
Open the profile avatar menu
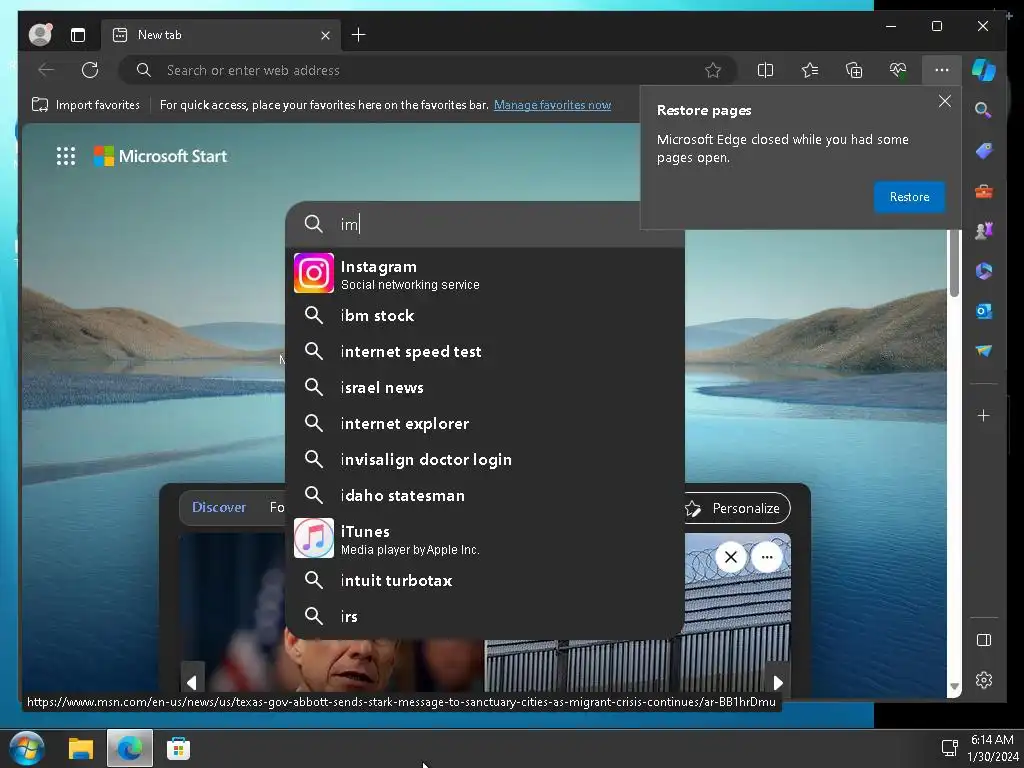tap(40, 35)
